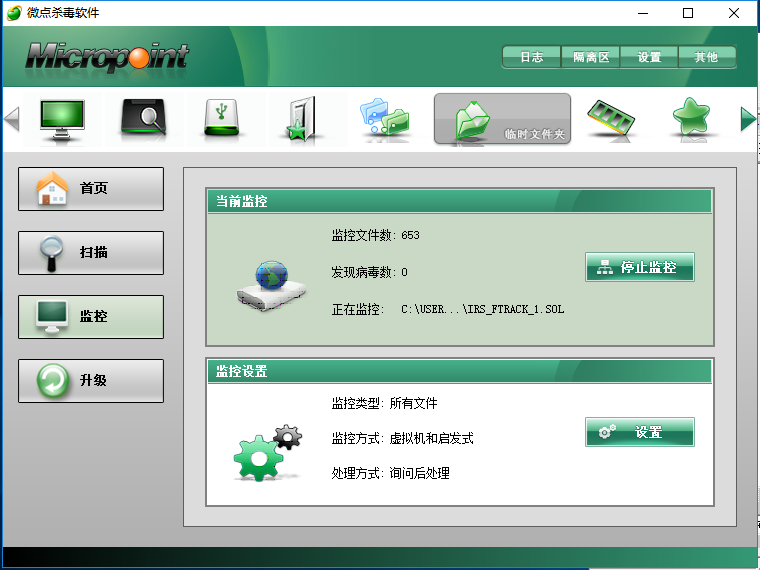Go to 首页 home page

(x=91, y=189)
